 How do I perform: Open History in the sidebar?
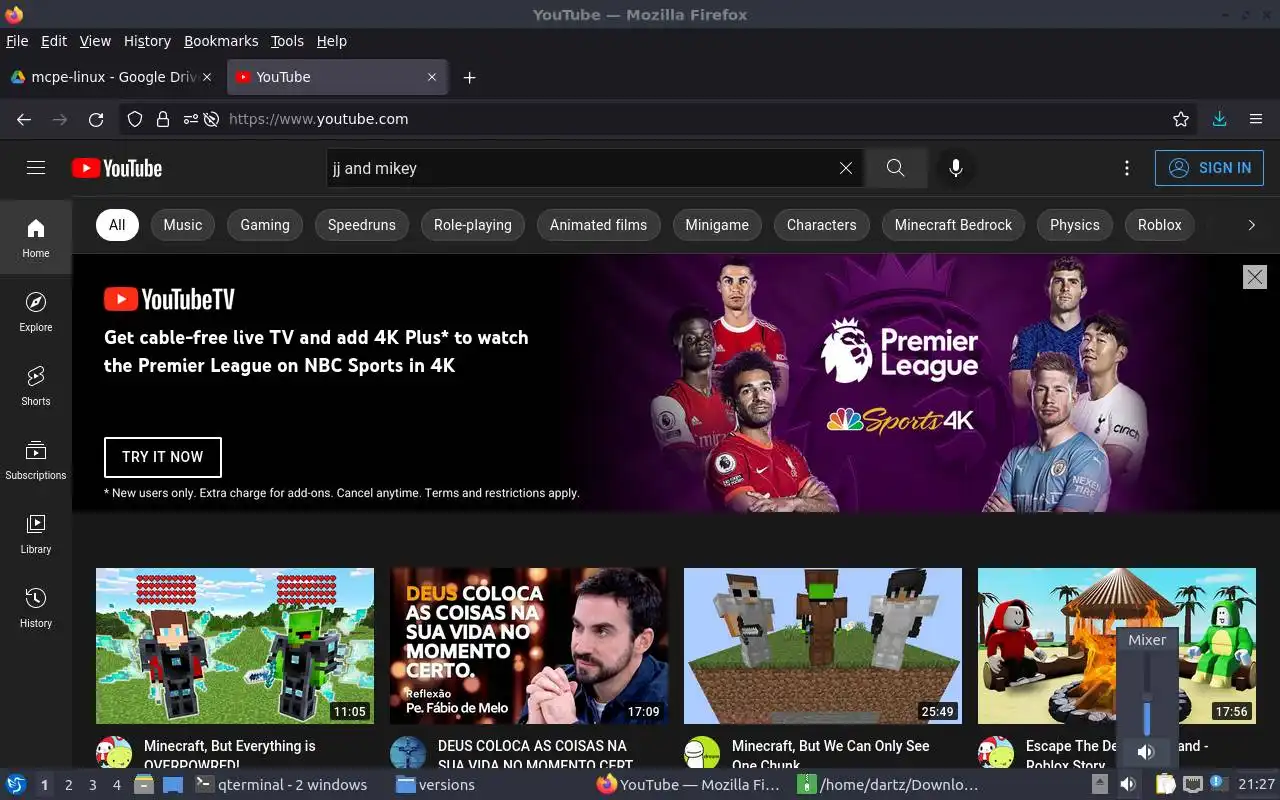click(36, 607)
